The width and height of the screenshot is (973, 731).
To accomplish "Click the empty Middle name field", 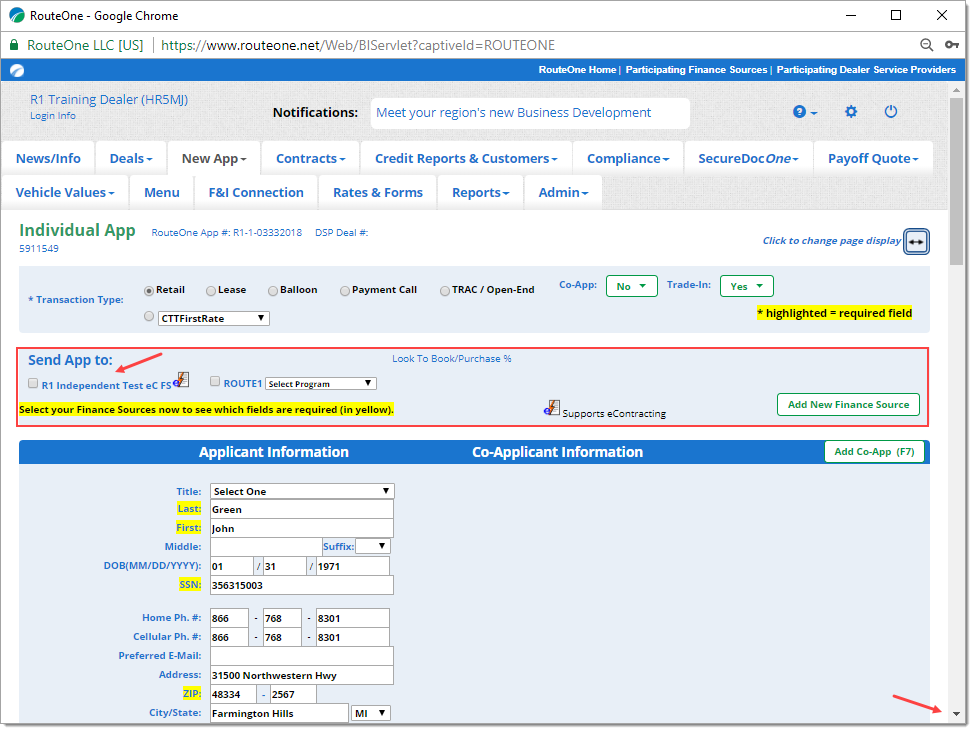I will tap(266, 547).
